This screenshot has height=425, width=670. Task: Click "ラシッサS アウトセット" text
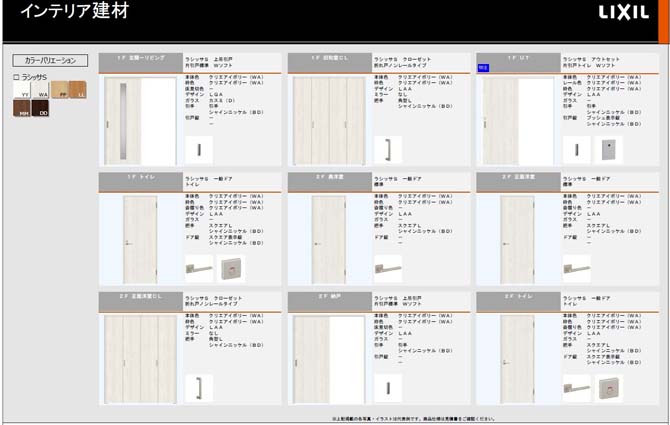591,59
